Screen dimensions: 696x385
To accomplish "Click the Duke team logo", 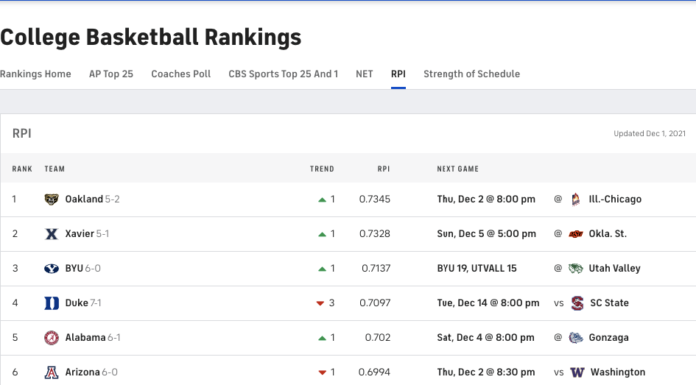I will click(x=51, y=303).
